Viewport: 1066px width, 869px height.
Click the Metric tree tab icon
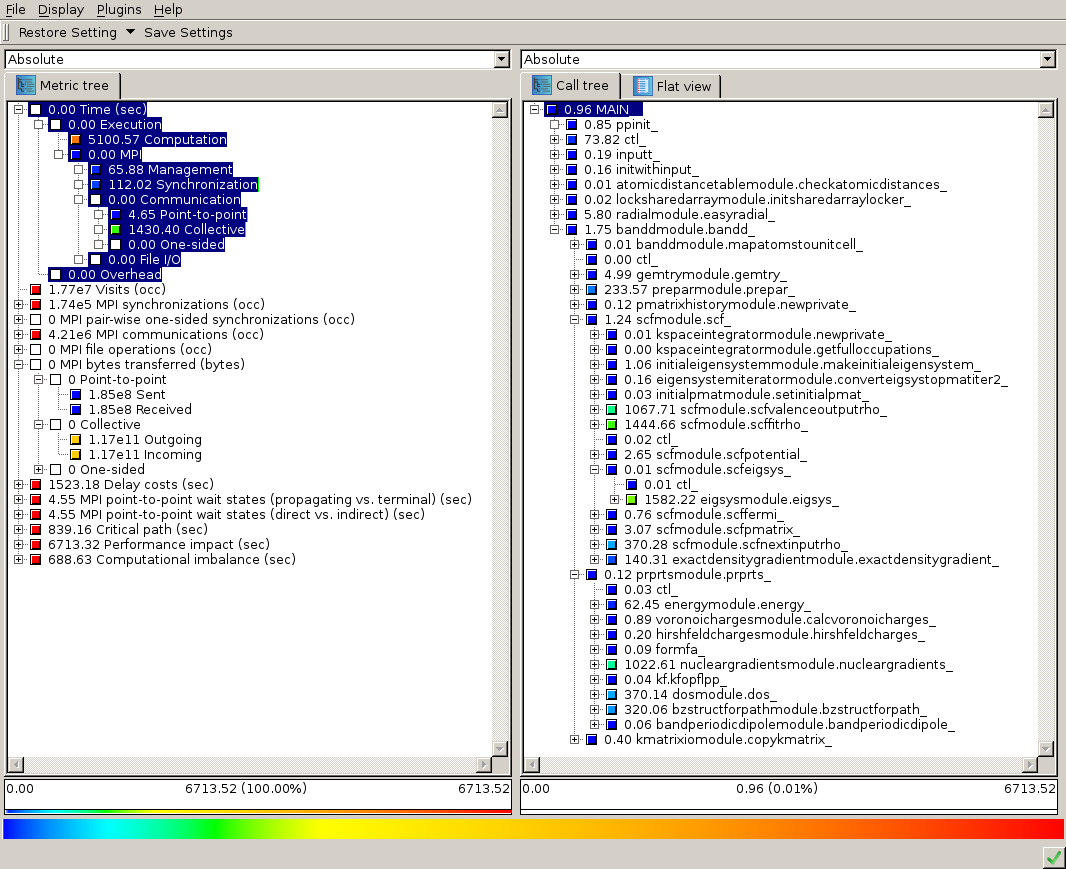(25, 85)
